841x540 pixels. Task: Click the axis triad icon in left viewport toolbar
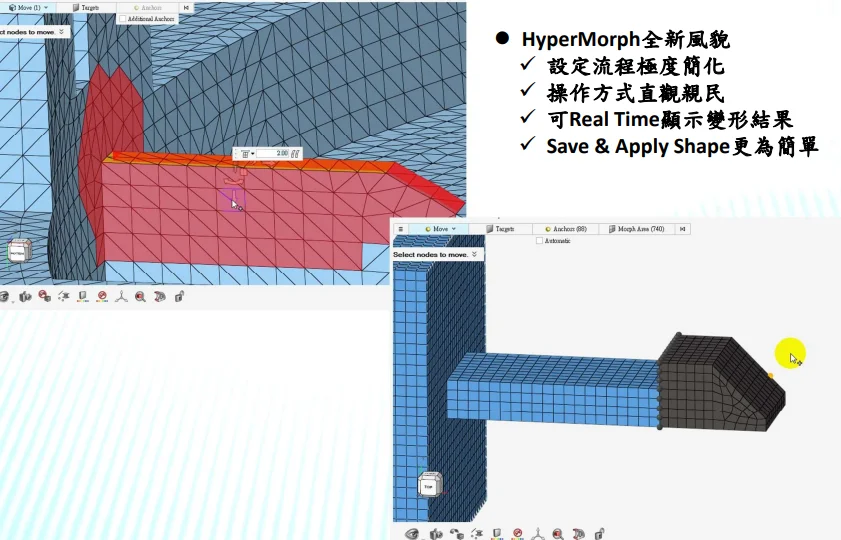(x=120, y=297)
